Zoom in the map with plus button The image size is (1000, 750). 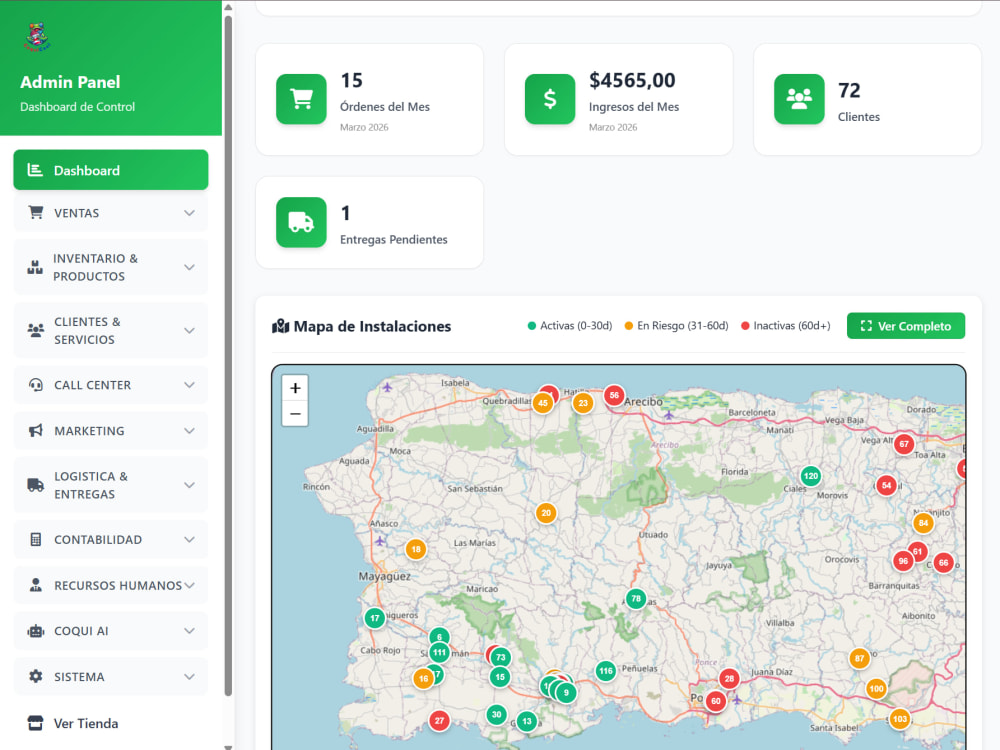click(295, 388)
